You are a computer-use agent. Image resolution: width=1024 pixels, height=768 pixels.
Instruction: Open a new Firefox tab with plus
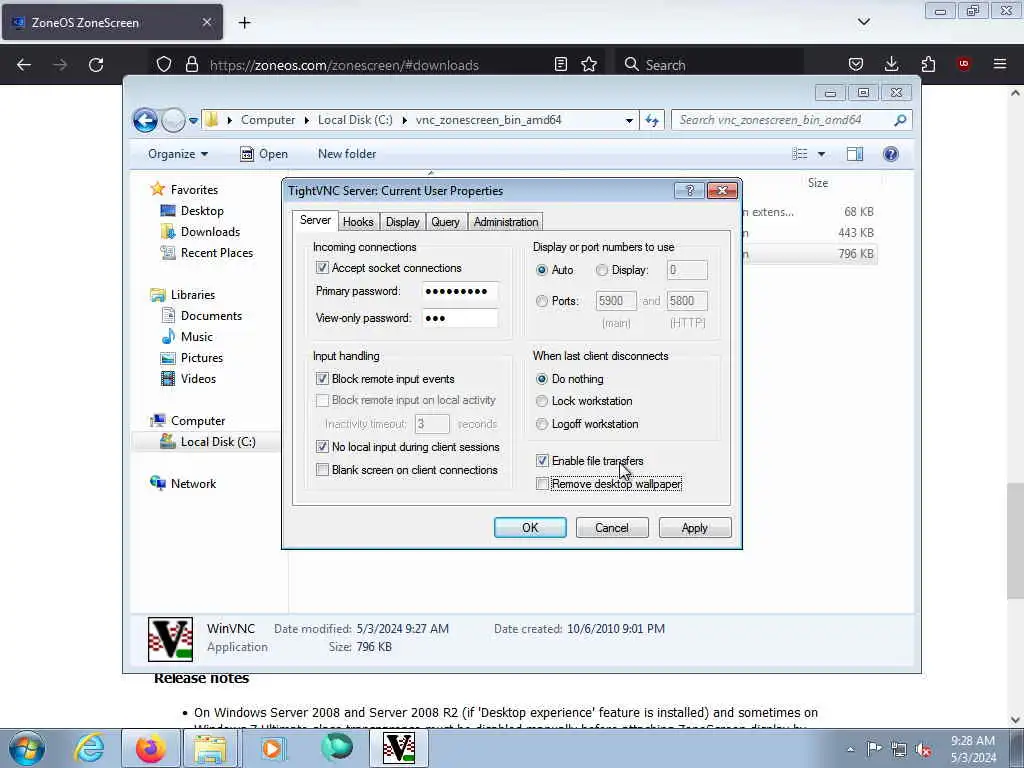click(244, 23)
